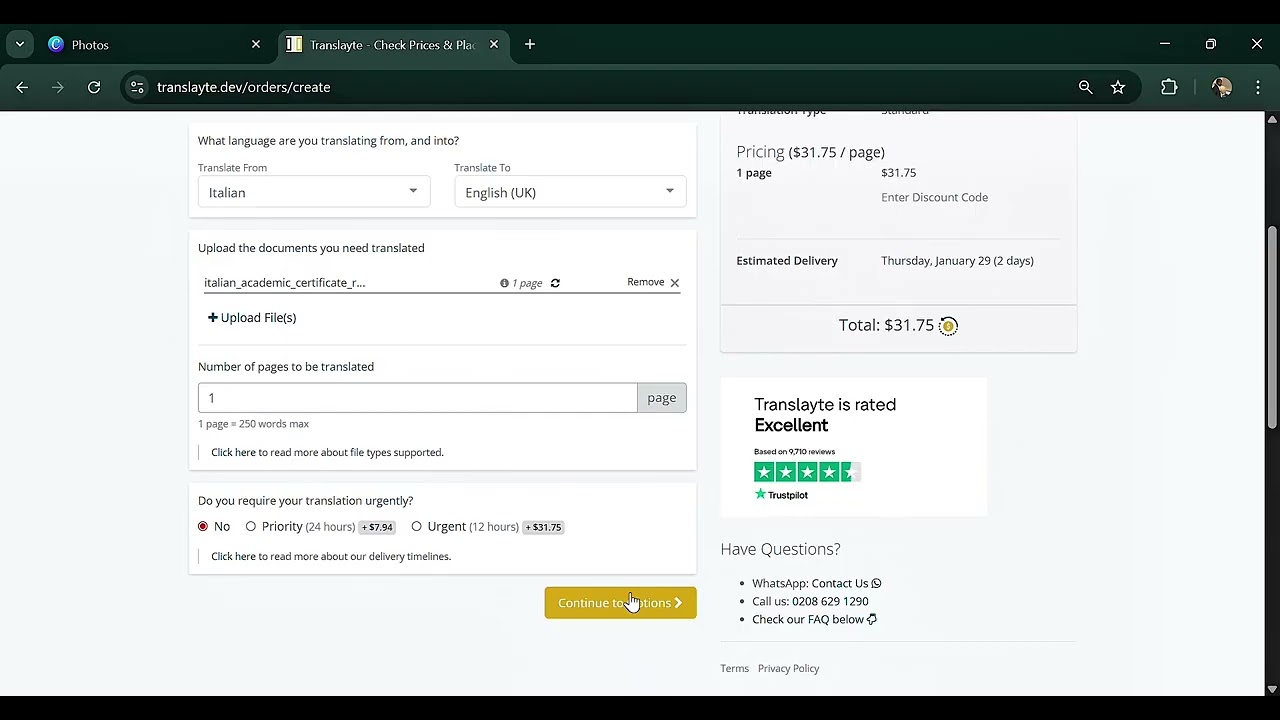Select the 'No' urgency radio button

pos(203,526)
